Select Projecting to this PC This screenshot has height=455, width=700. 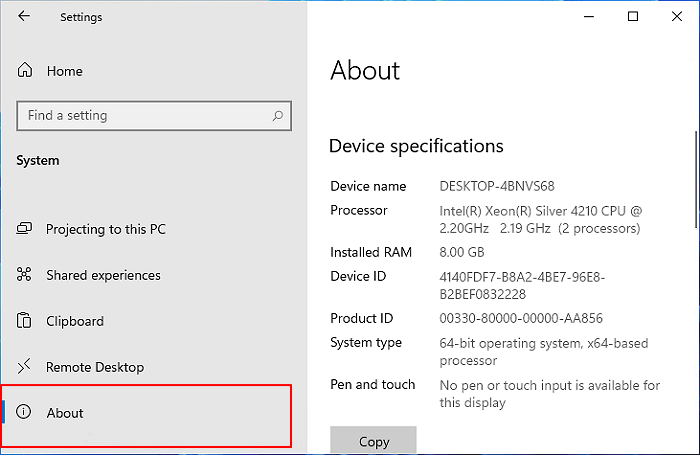[x=106, y=229]
